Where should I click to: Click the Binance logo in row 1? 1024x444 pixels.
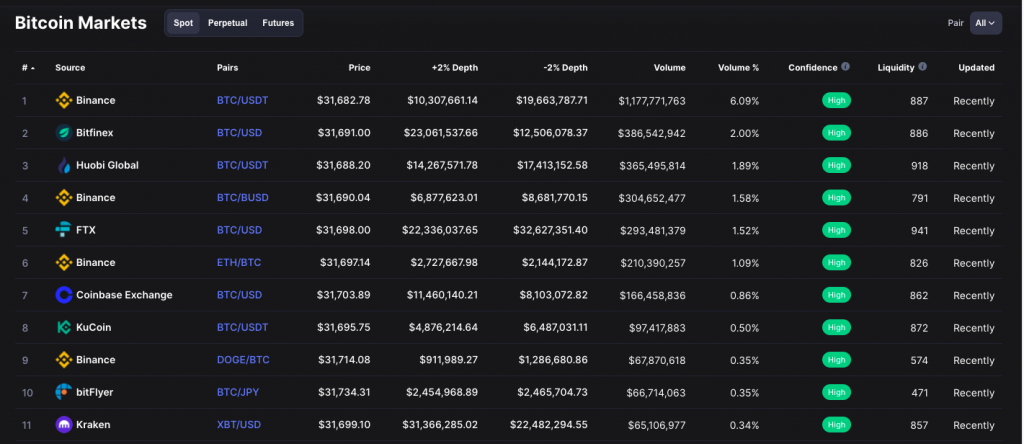pos(63,101)
